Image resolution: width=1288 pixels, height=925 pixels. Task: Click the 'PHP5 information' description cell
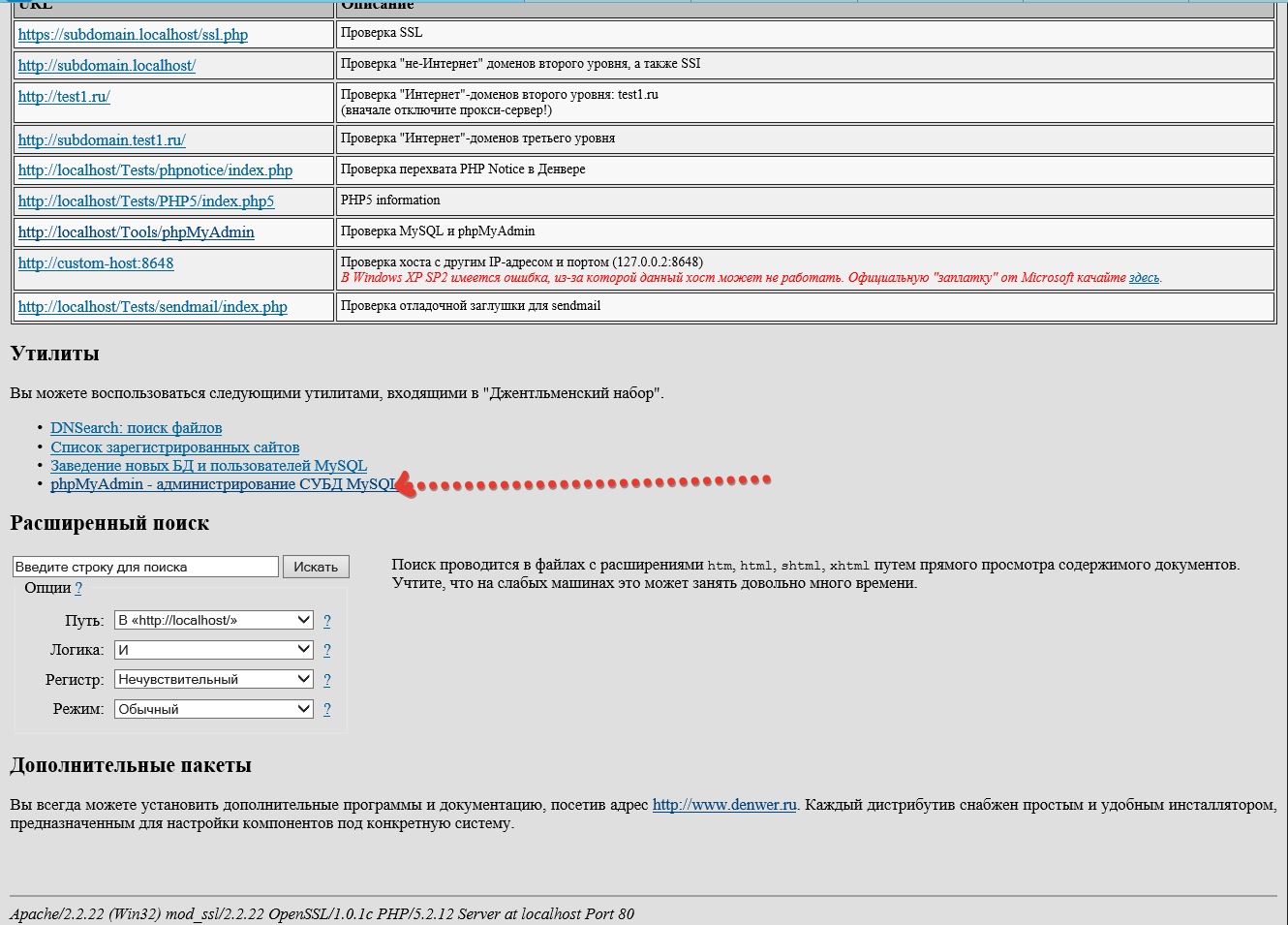(x=805, y=201)
